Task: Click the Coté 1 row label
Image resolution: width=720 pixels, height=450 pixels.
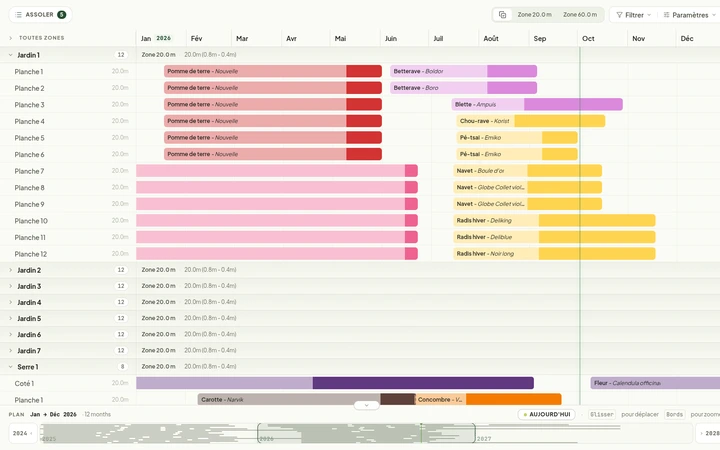Action: point(24,383)
